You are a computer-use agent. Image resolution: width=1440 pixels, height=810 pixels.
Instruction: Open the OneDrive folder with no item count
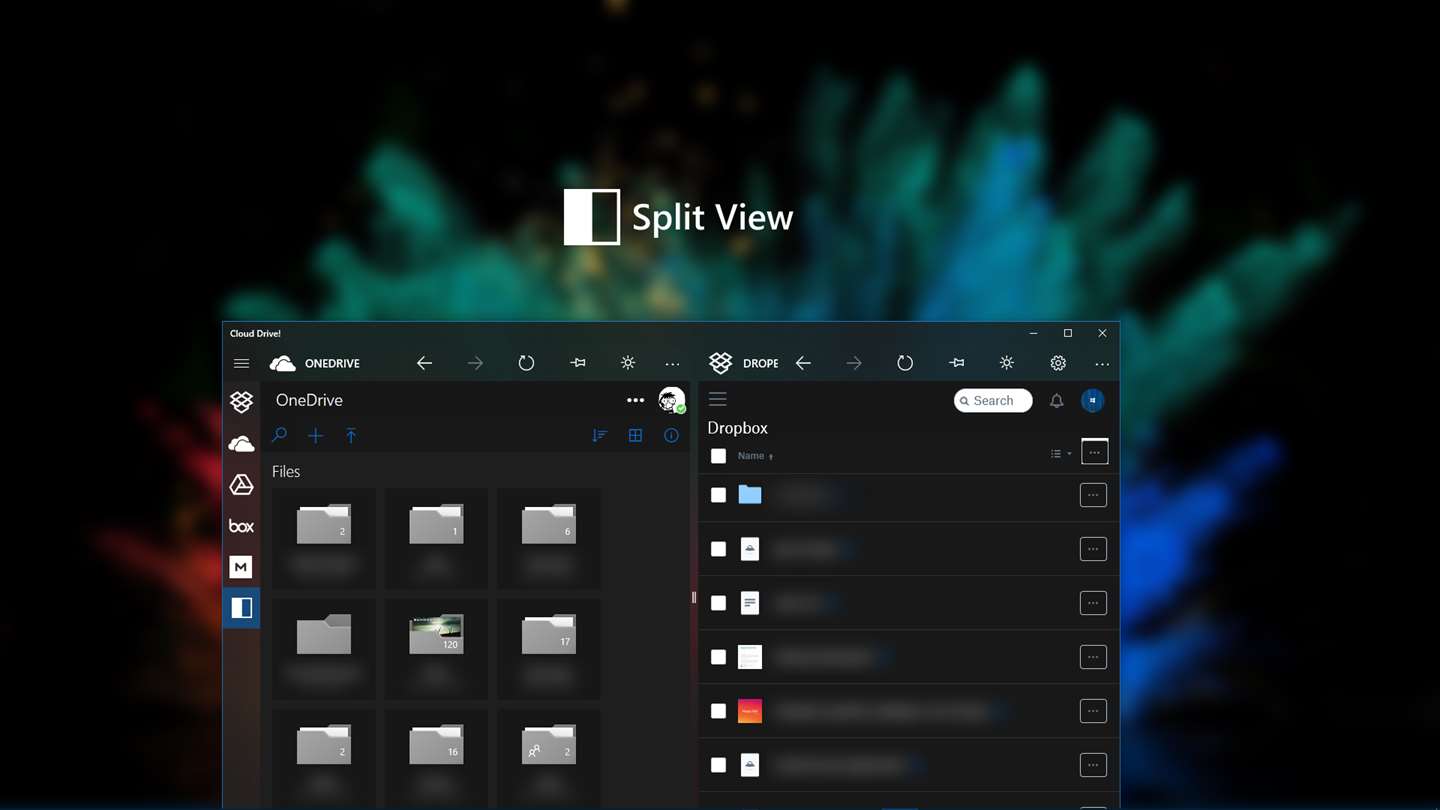click(x=324, y=648)
